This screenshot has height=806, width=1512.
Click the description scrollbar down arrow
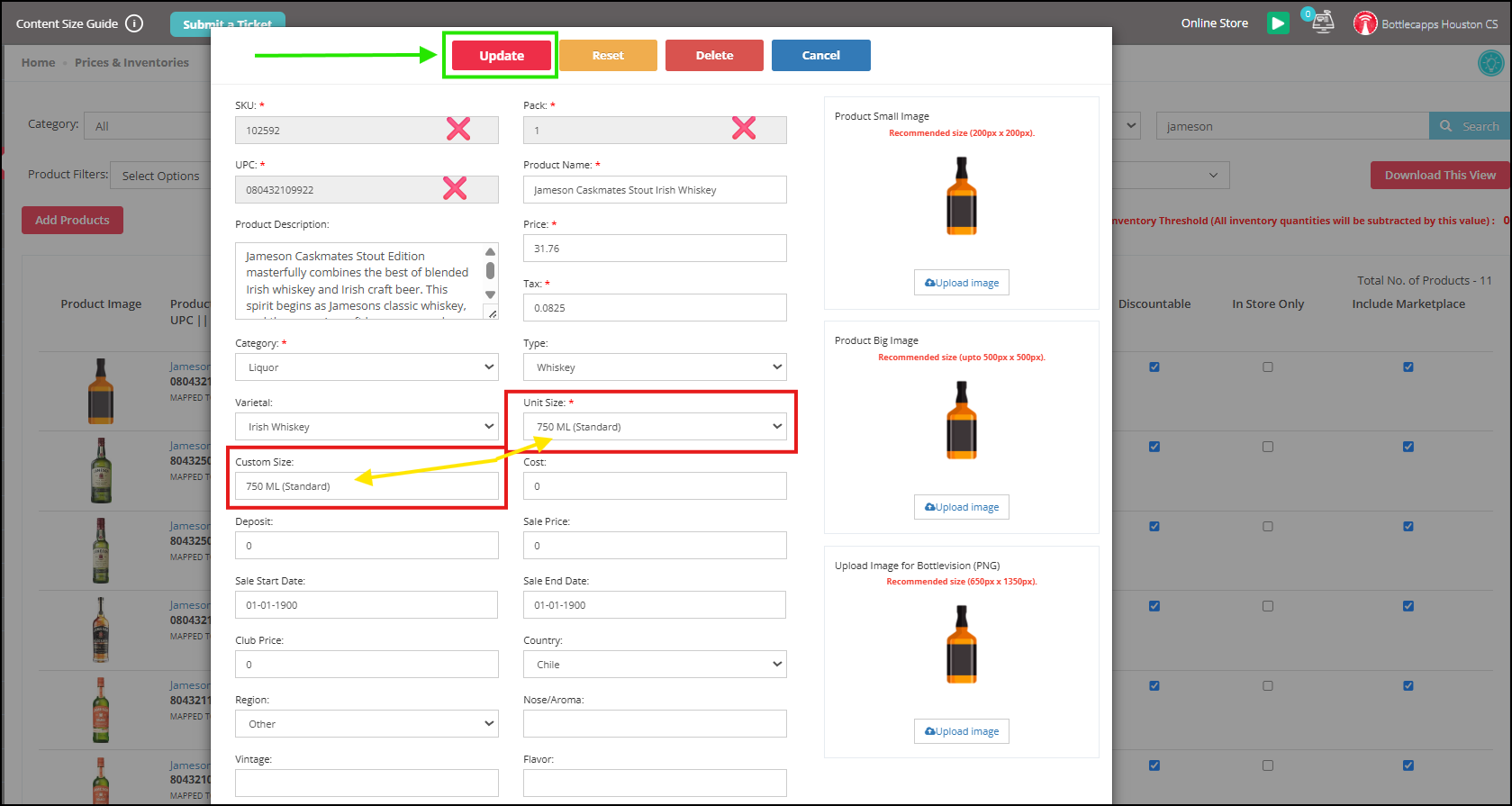(490, 294)
